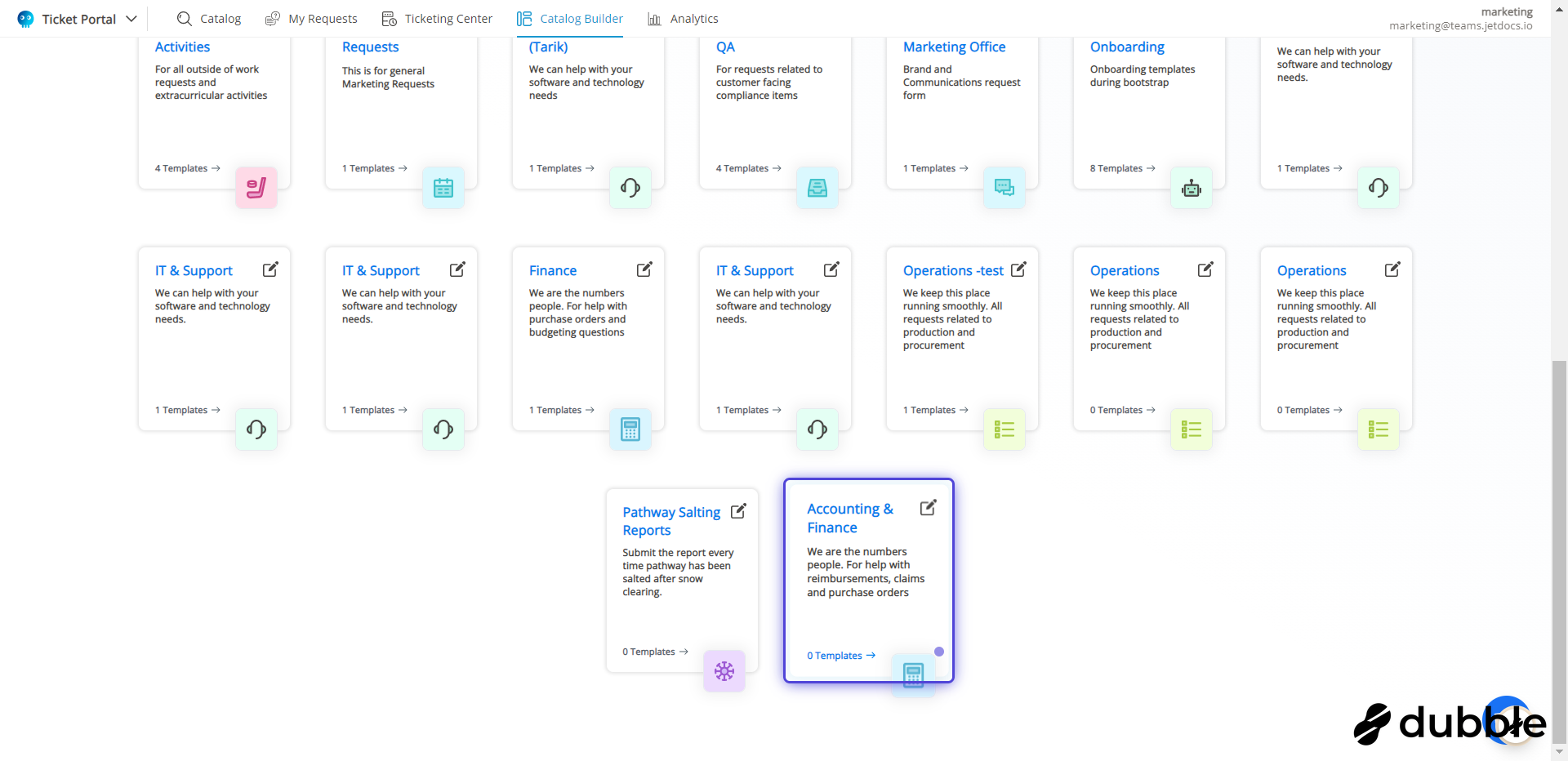The height and width of the screenshot is (761, 1568).
Task: Edit the Pathway Salting Reports category
Action: click(738, 511)
